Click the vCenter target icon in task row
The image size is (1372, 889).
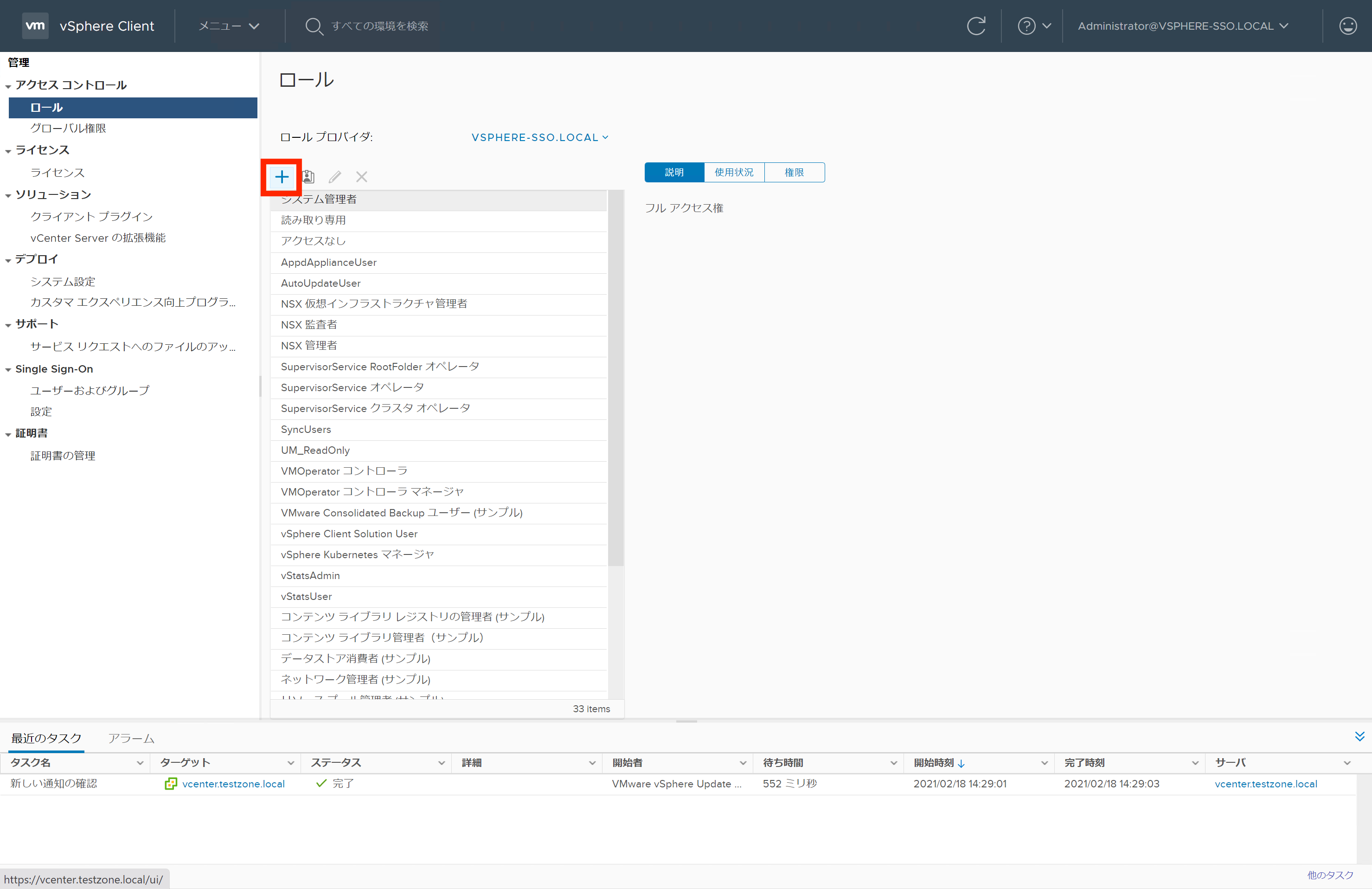tap(171, 784)
